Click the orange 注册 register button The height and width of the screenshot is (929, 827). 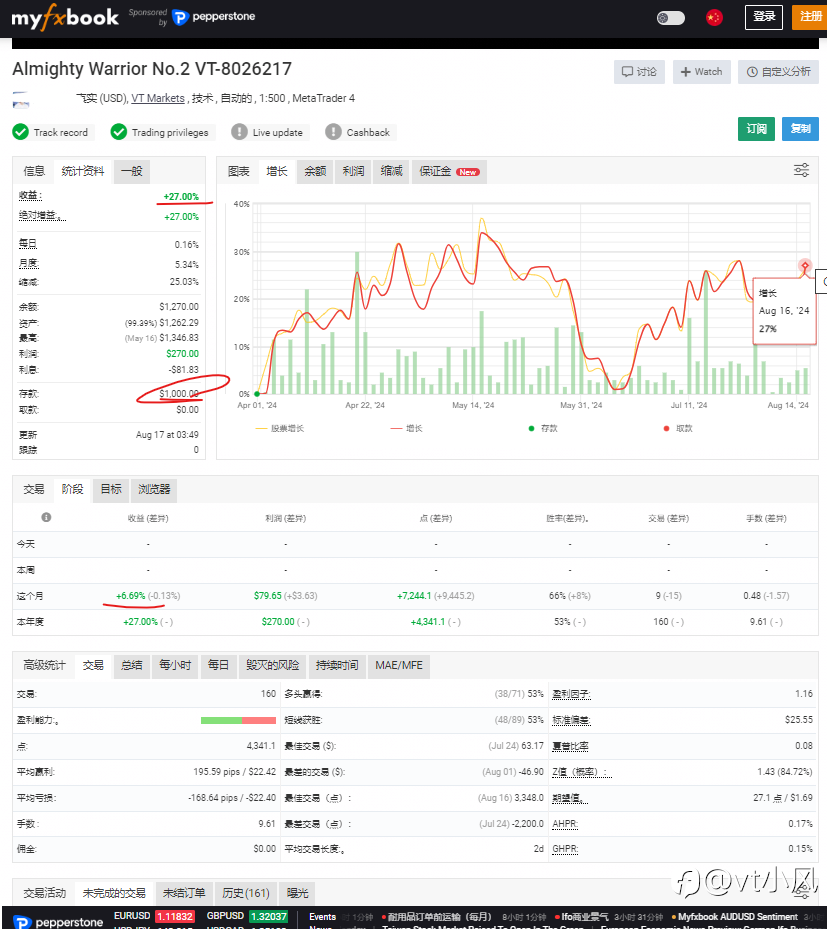(x=810, y=17)
